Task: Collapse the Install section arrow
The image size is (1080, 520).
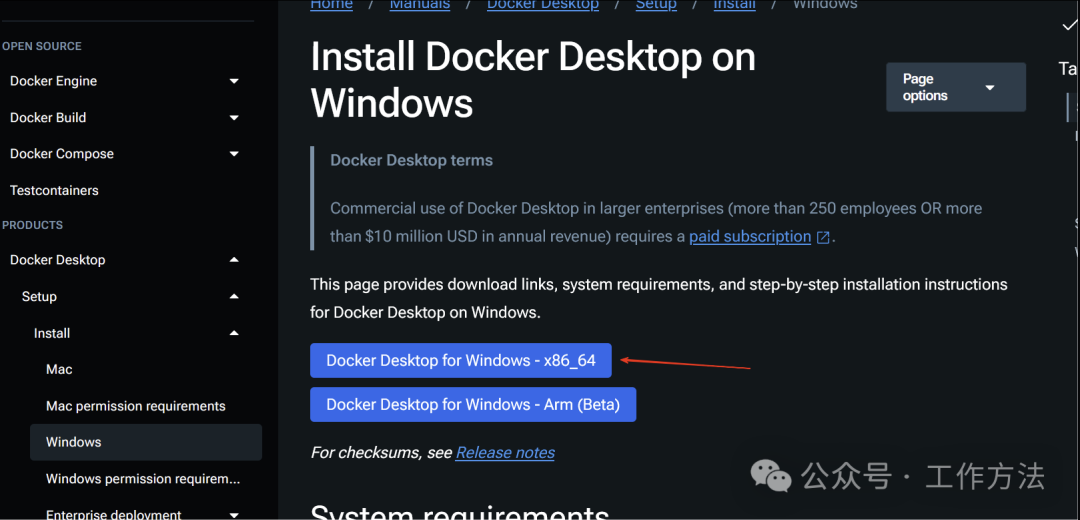Action: point(234,333)
